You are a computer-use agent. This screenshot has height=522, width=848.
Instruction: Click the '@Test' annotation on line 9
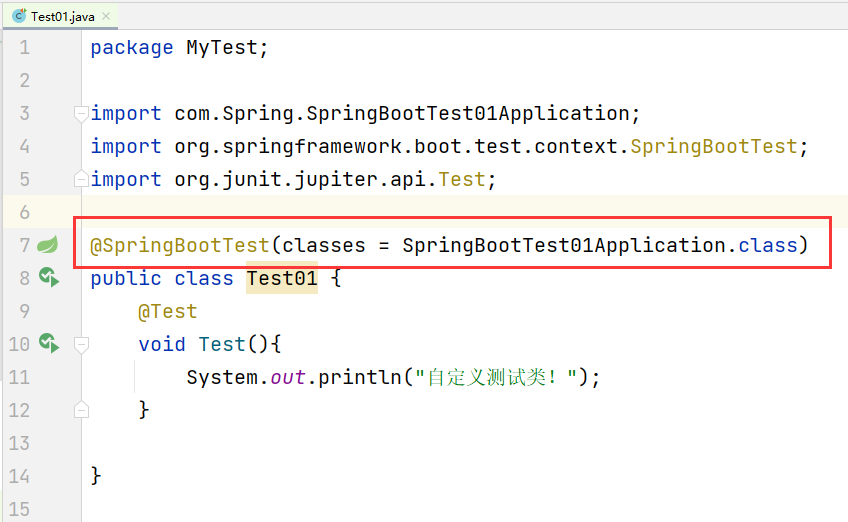[x=168, y=312]
